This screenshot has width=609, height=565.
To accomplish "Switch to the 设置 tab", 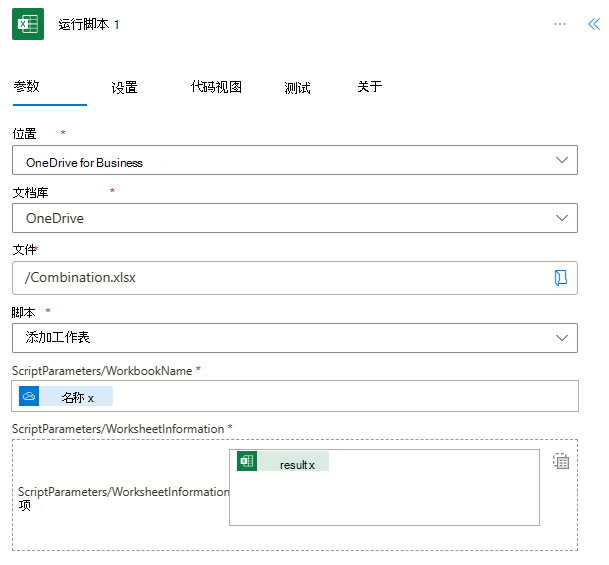I will 124,87.
